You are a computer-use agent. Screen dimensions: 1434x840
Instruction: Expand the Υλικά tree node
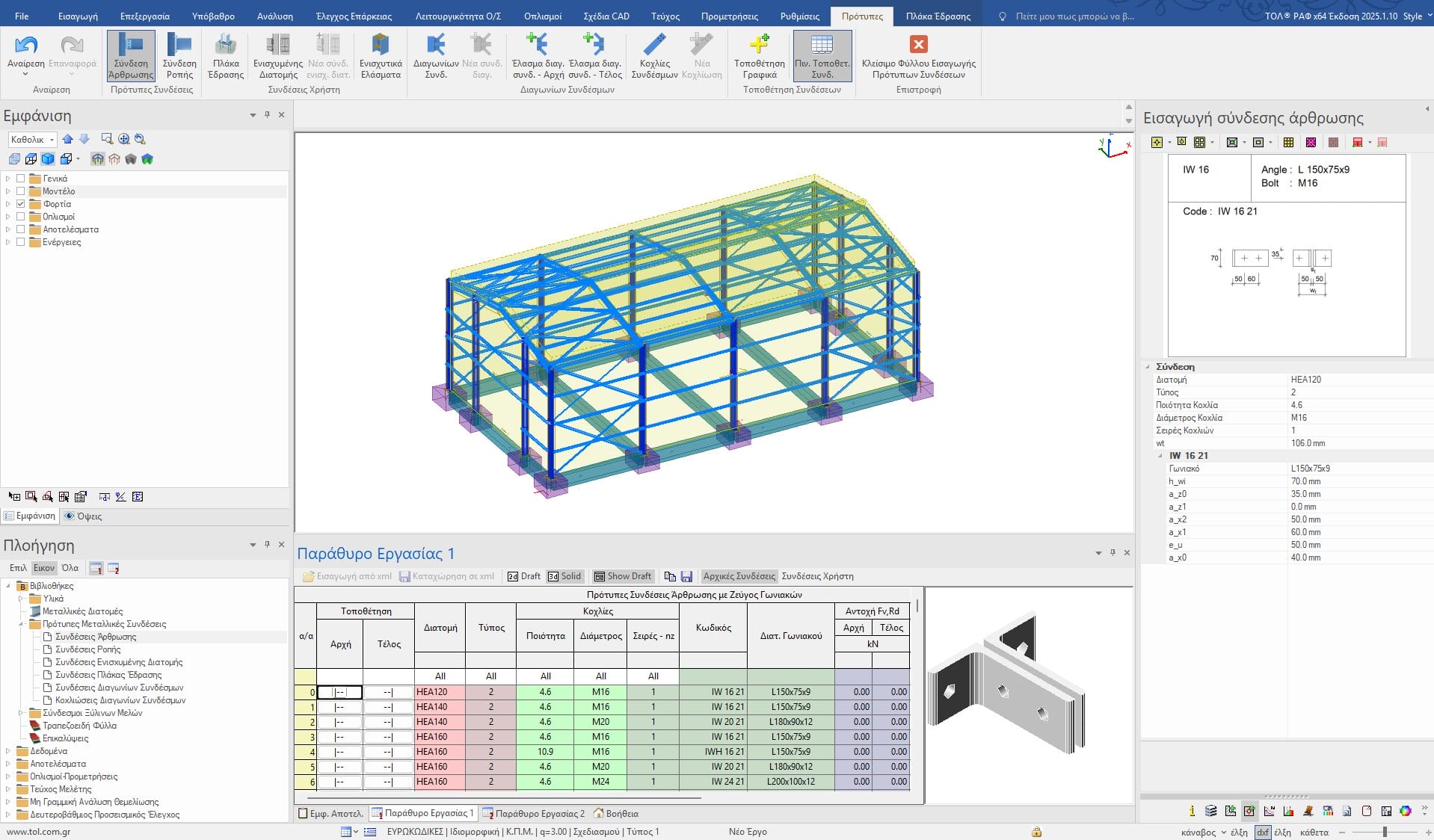click(x=21, y=599)
